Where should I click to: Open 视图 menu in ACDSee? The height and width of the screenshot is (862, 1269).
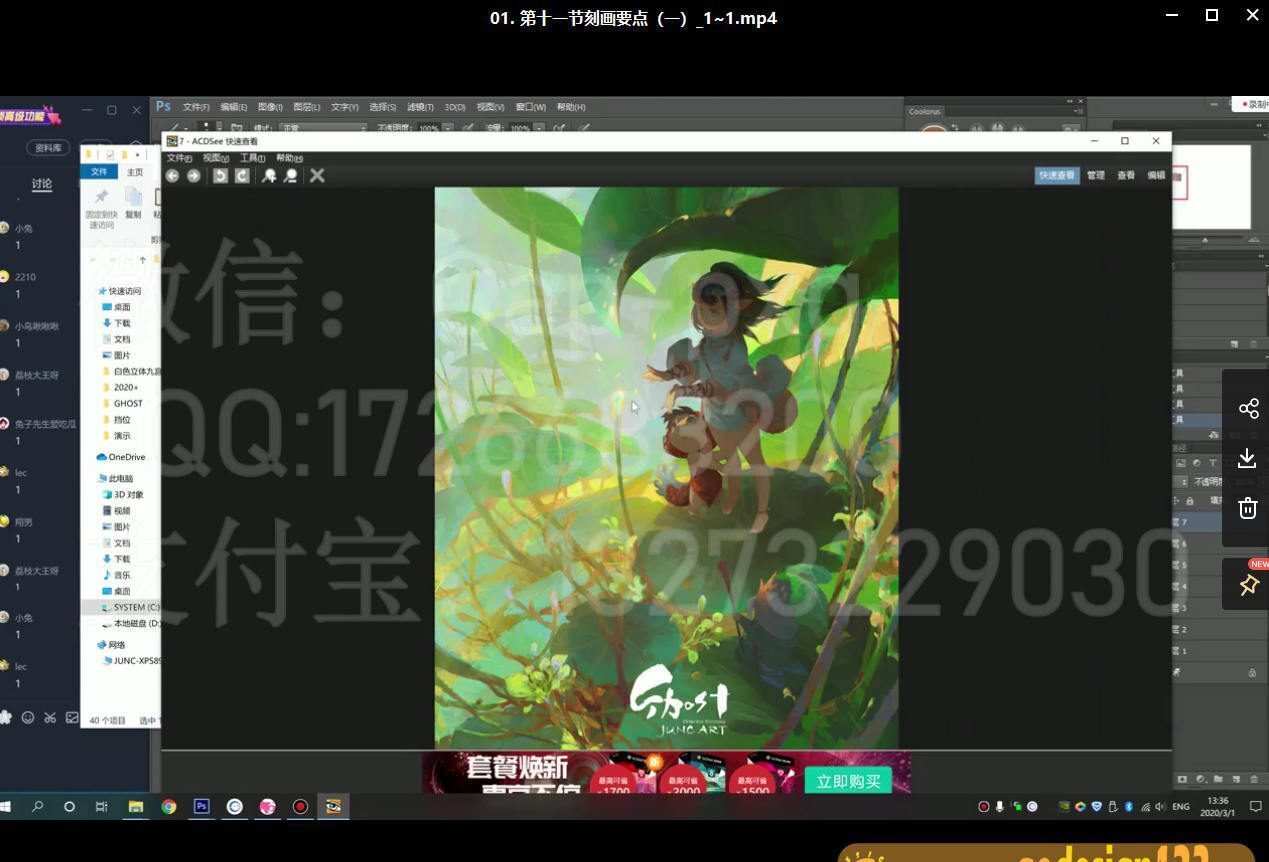point(215,158)
